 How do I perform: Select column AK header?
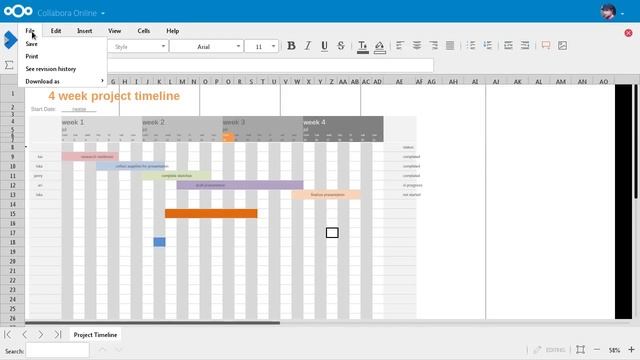click(x=518, y=82)
